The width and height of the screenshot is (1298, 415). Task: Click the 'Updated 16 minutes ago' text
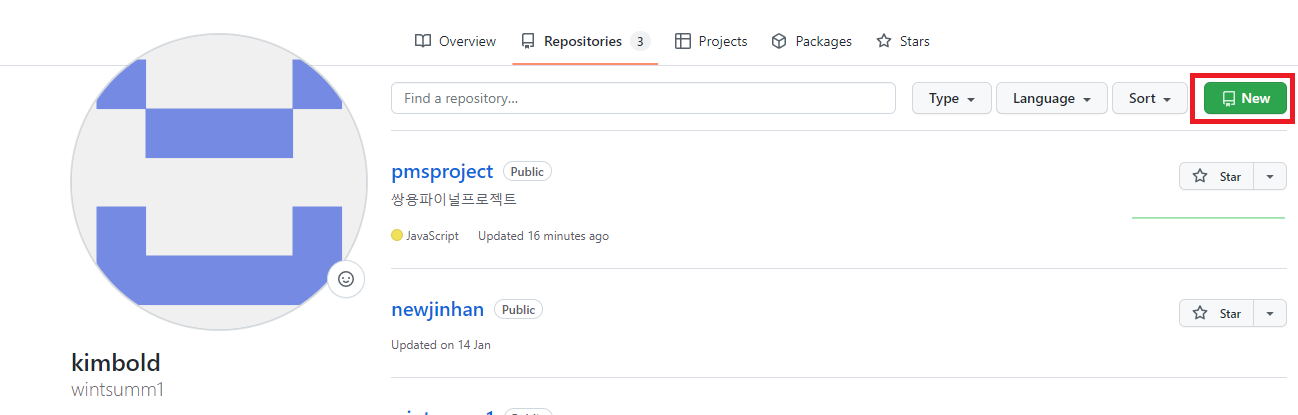(543, 236)
